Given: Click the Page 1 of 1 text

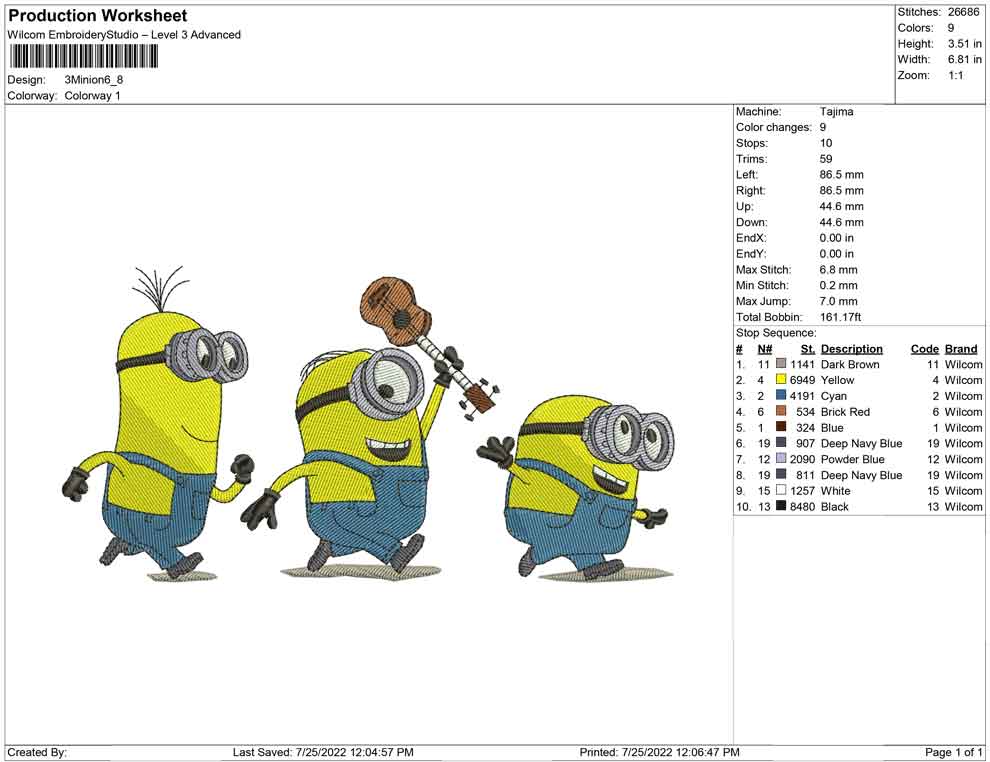Looking at the screenshot, I should click(x=953, y=752).
